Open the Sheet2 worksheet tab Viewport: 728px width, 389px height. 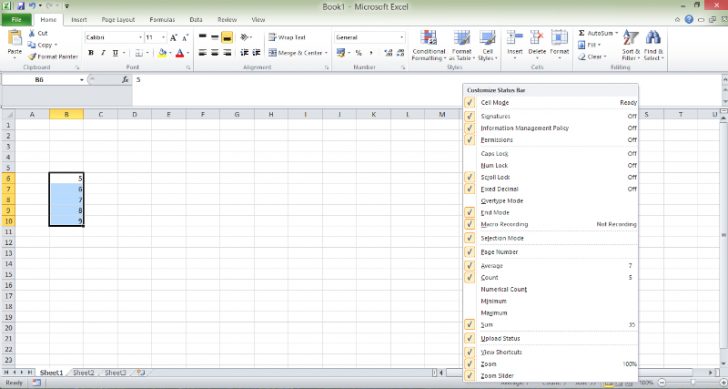click(x=84, y=372)
